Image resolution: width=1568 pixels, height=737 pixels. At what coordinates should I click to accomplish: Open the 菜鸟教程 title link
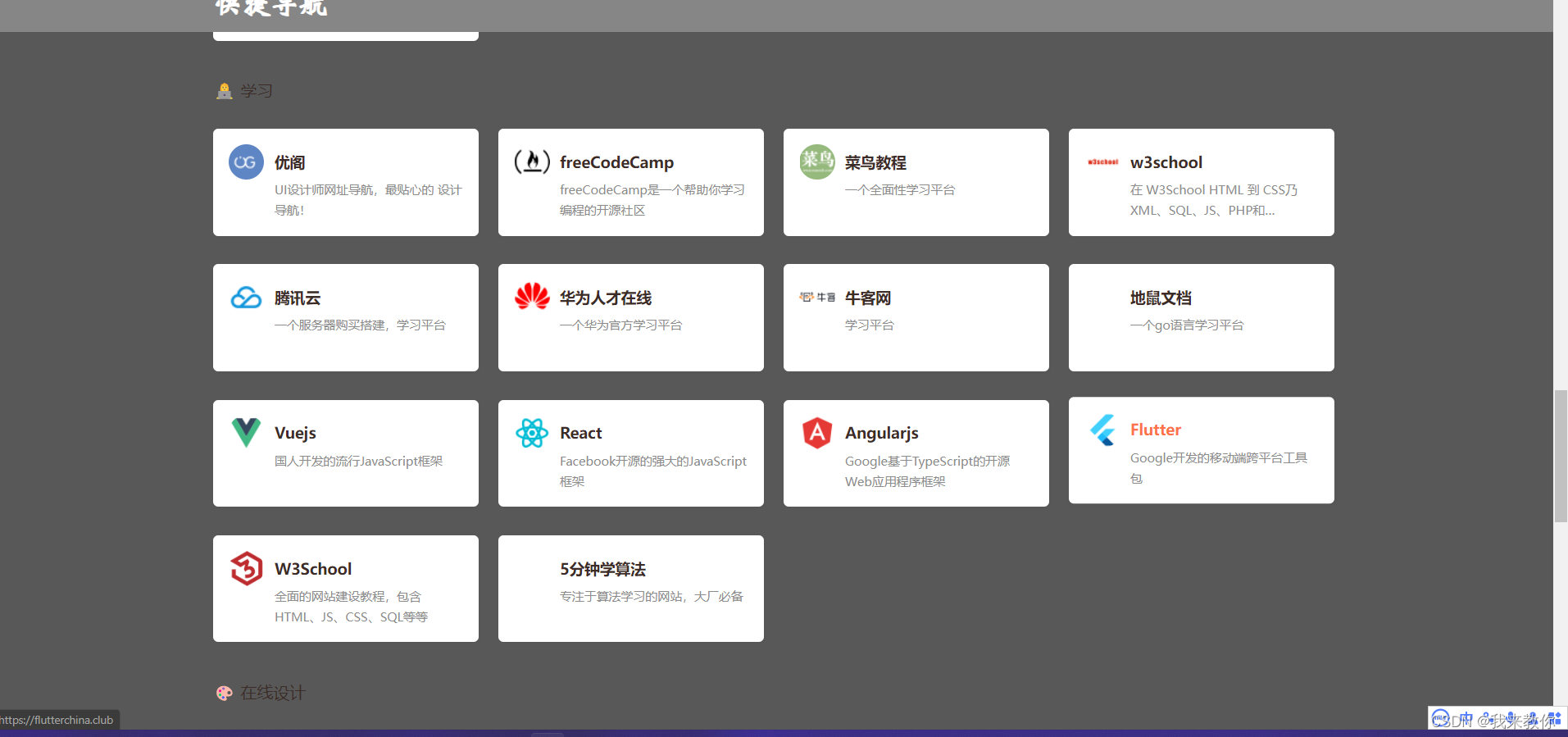pyautogui.click(x=875, y=162)
